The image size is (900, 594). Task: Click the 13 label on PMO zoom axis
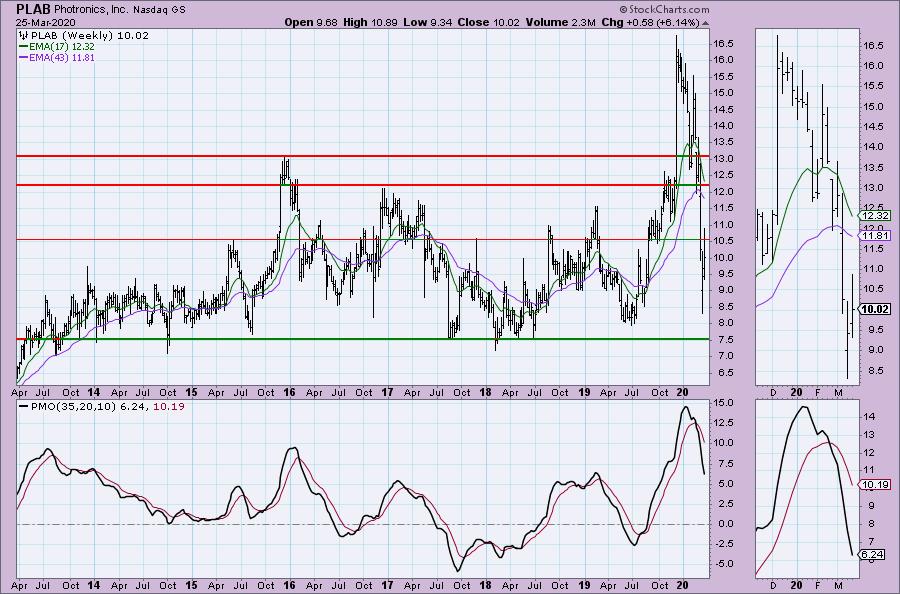(x=868, y=435)
